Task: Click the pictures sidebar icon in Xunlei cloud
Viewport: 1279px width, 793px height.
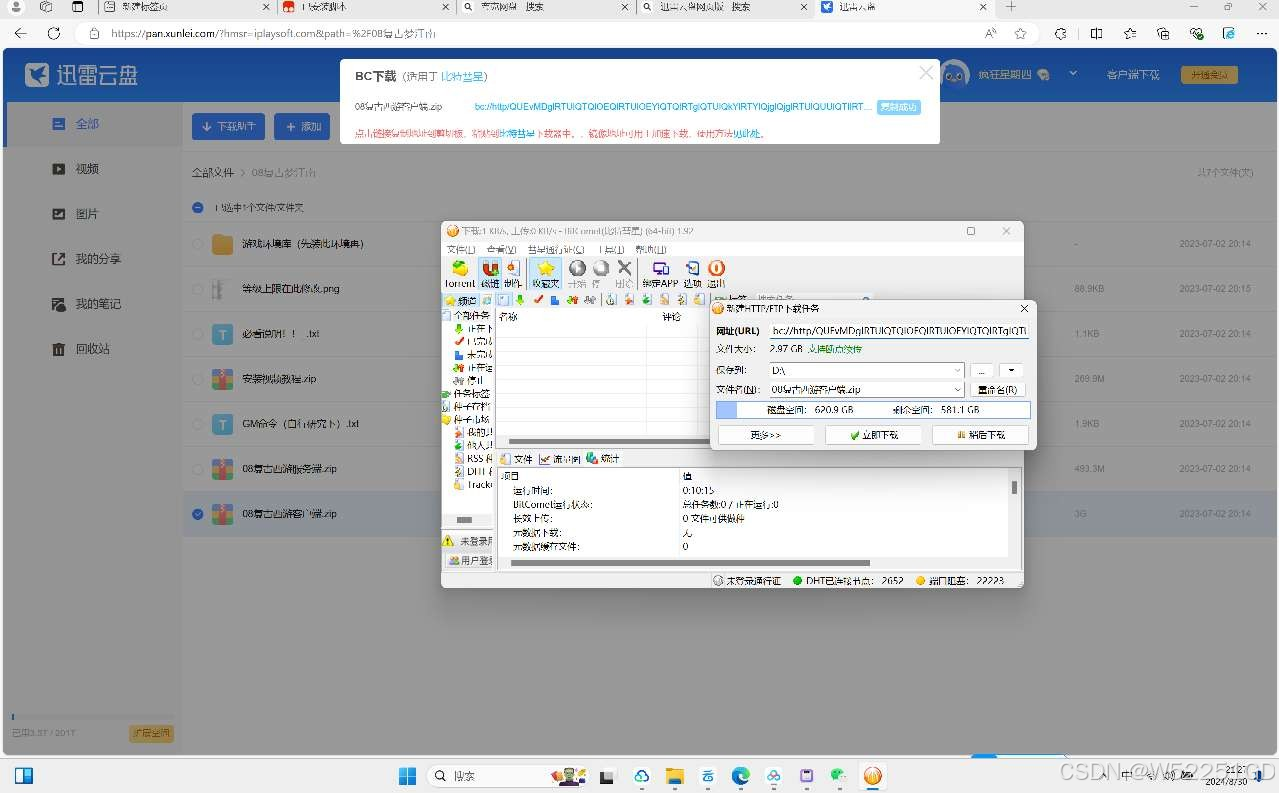Action: click(x=59, y=214)
